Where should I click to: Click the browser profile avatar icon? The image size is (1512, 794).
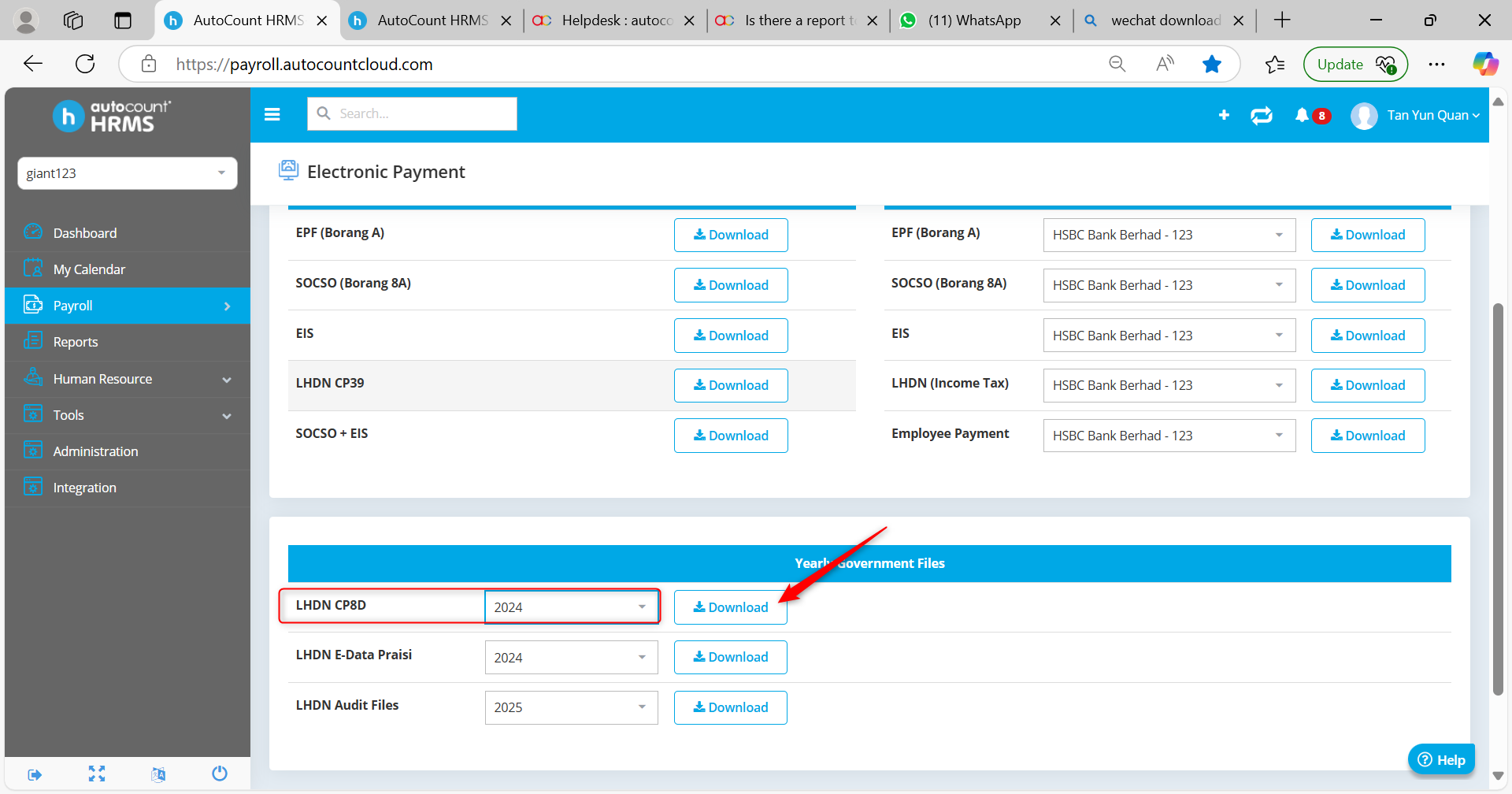[26, 20]
